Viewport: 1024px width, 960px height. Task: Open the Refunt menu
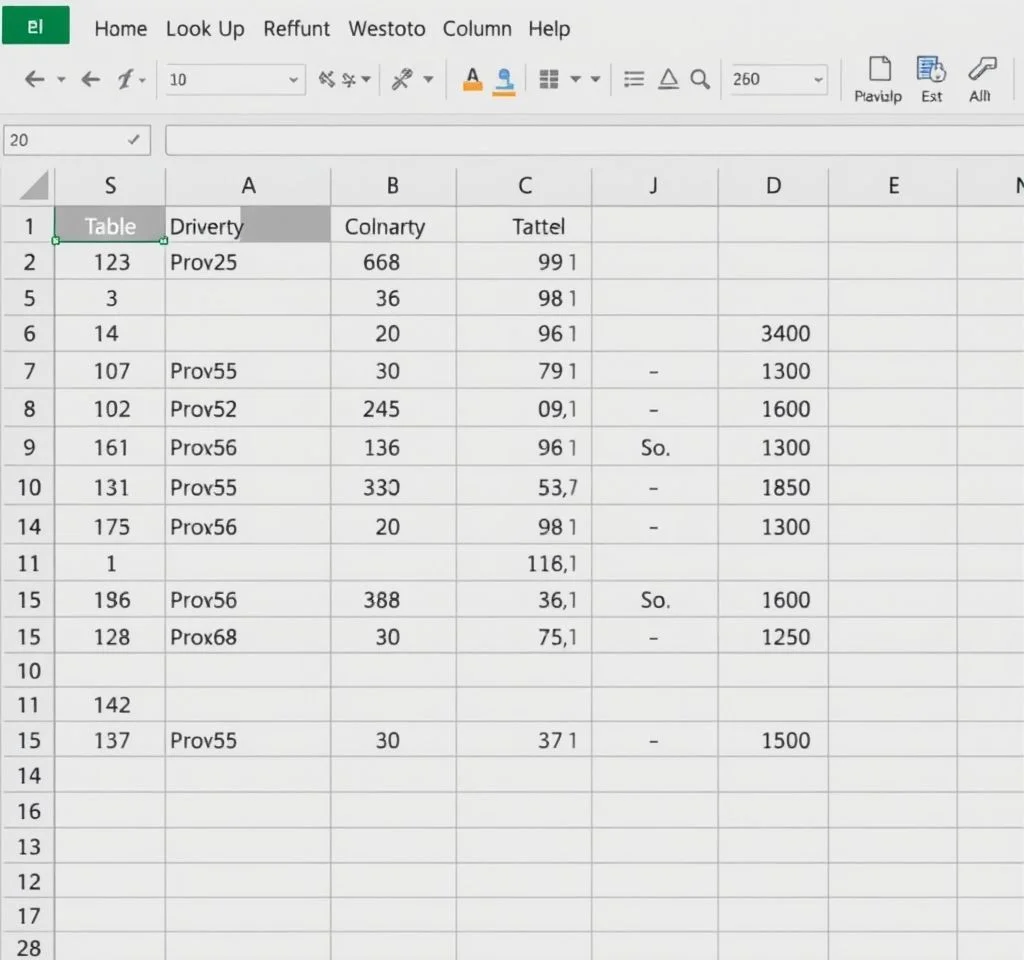(x=296, y=28)
